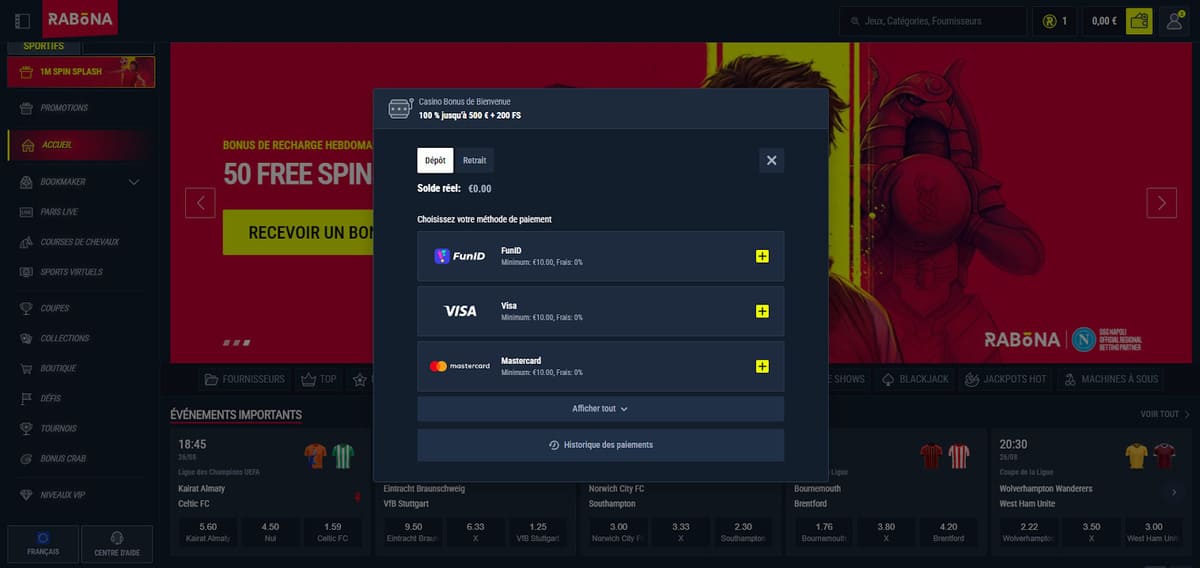Switch to the Dépôt tab
This screenshot has height=568, width=1200.
coord(435,160)
